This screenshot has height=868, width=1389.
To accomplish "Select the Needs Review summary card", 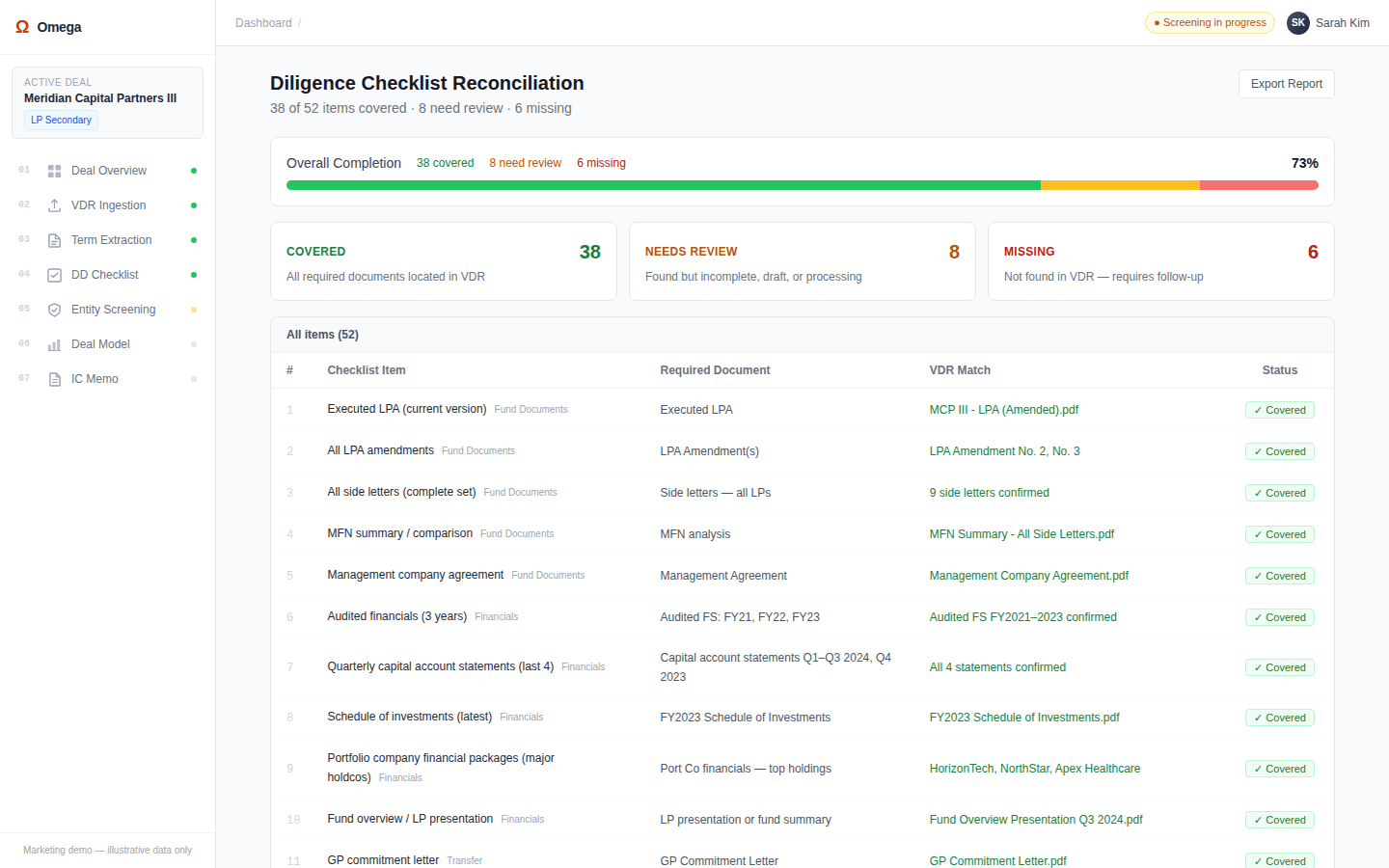I will click(802, 262).
